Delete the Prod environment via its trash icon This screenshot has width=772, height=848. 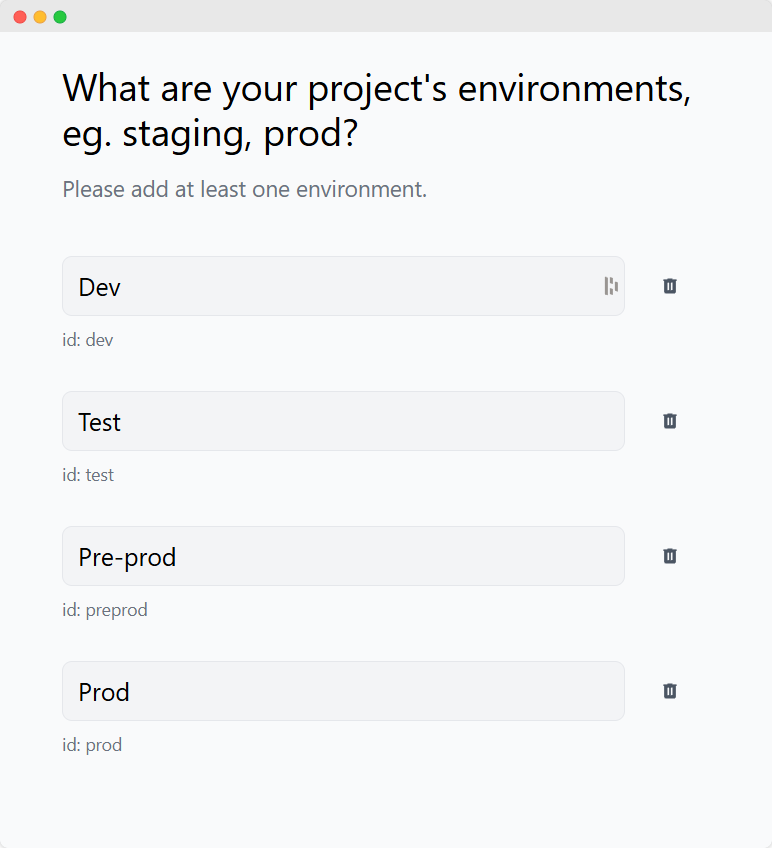[x=670, y=691]
